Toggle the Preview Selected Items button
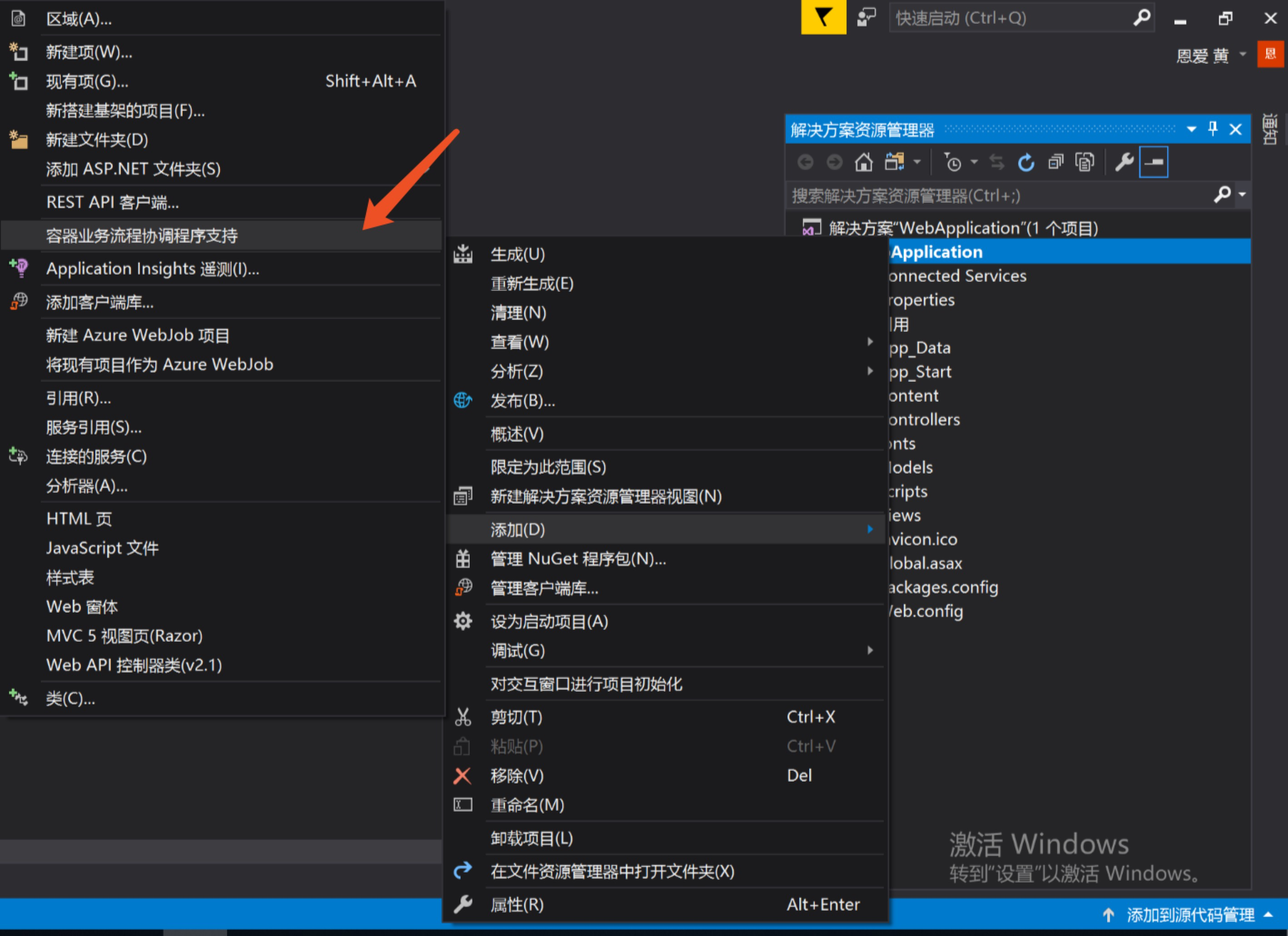 (x=1154, y=163)
